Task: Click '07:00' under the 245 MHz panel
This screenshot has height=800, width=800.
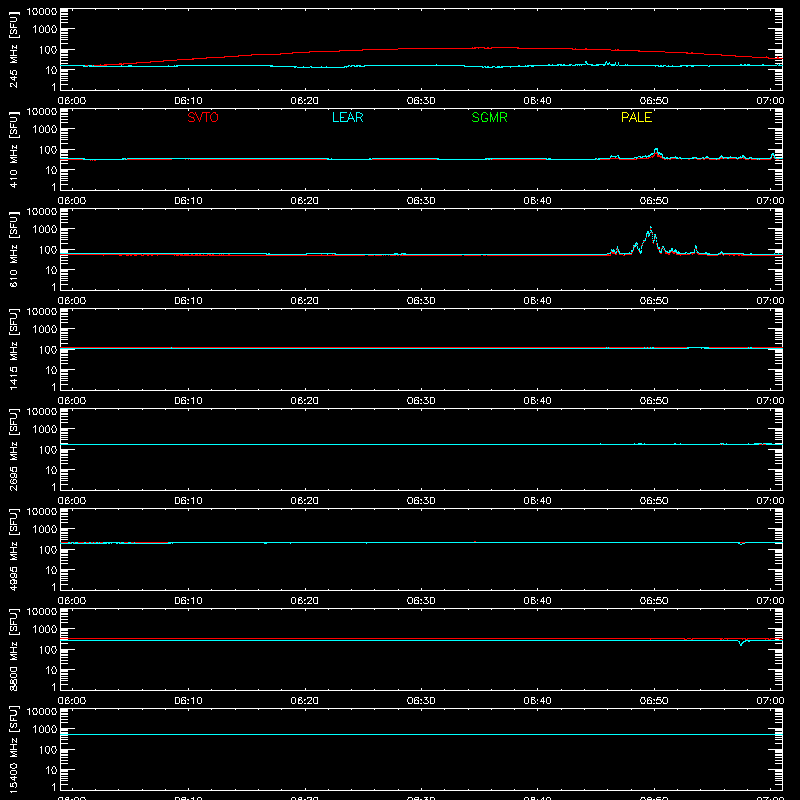Action: pos(770,101)
